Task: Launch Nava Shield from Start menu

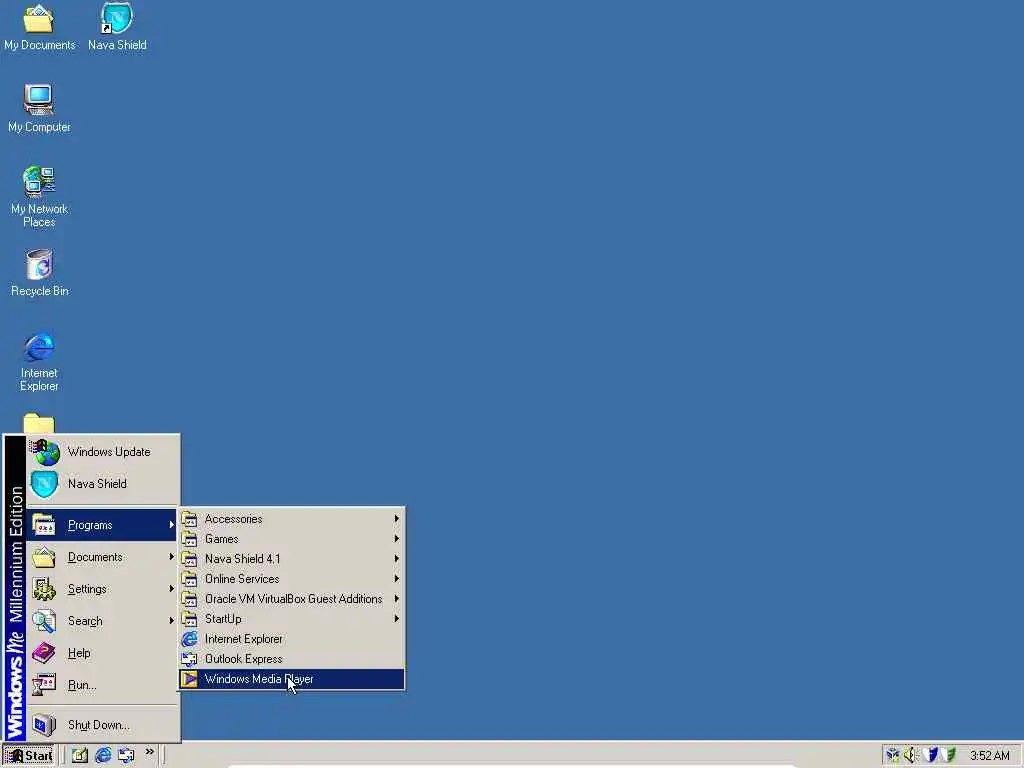Action: pos(103,484)
